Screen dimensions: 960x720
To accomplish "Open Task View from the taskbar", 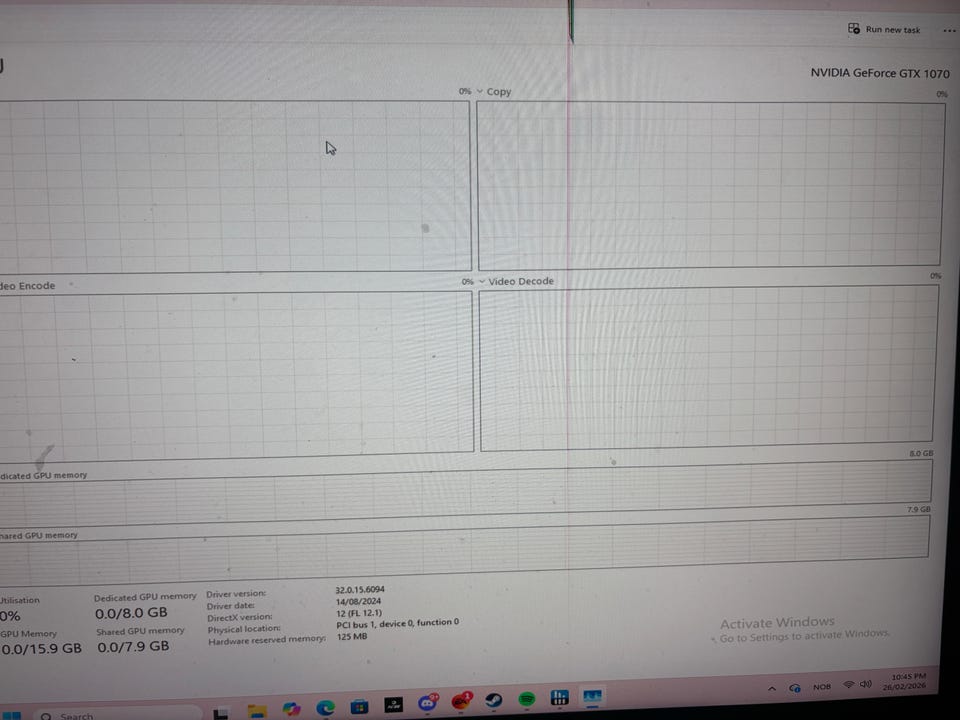I will coord(220,713).
